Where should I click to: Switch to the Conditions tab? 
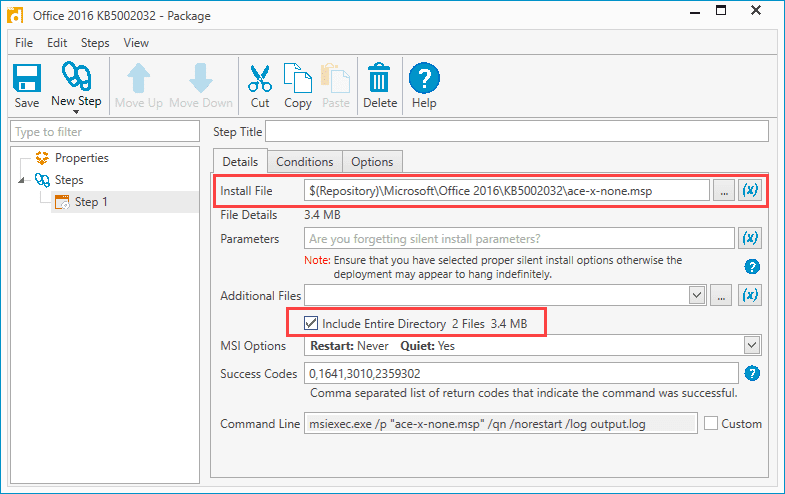click(x=304, y=162)
